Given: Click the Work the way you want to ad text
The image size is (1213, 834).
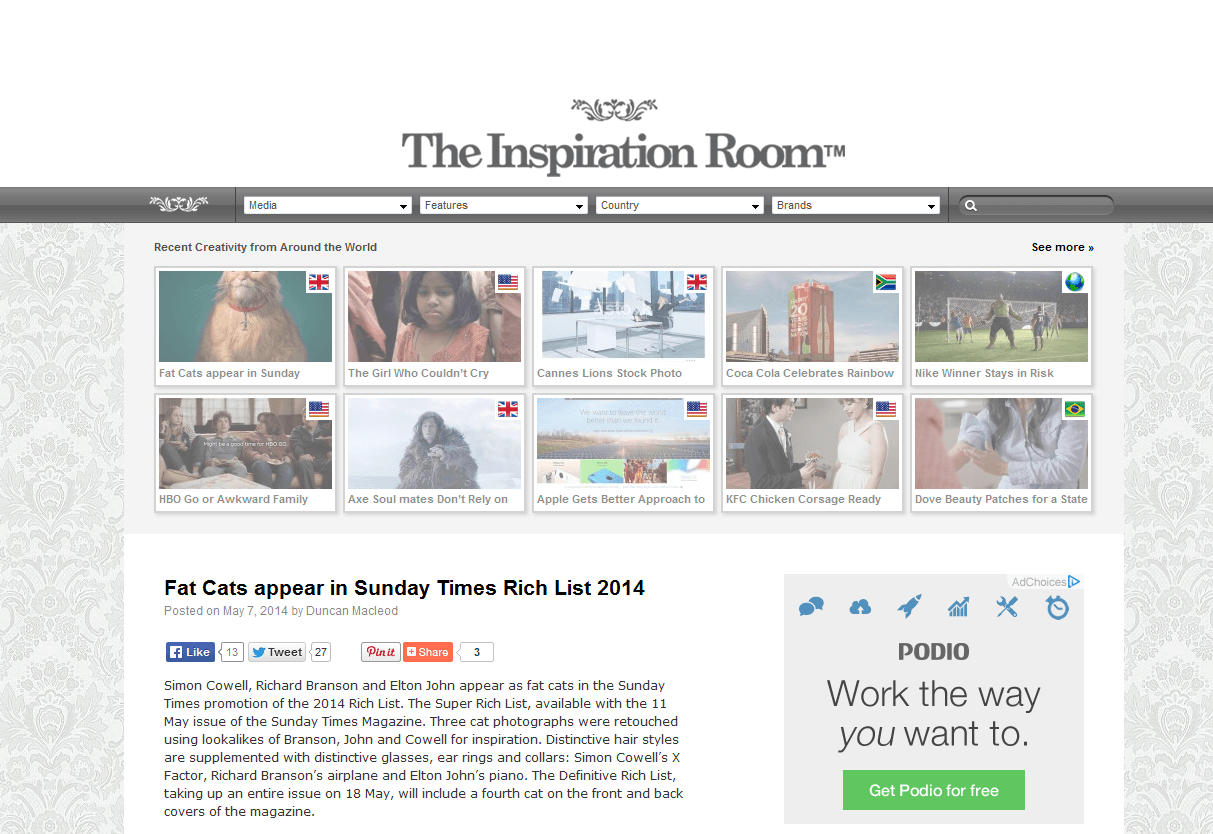Looking at the screenshot, I should (934, 714).
